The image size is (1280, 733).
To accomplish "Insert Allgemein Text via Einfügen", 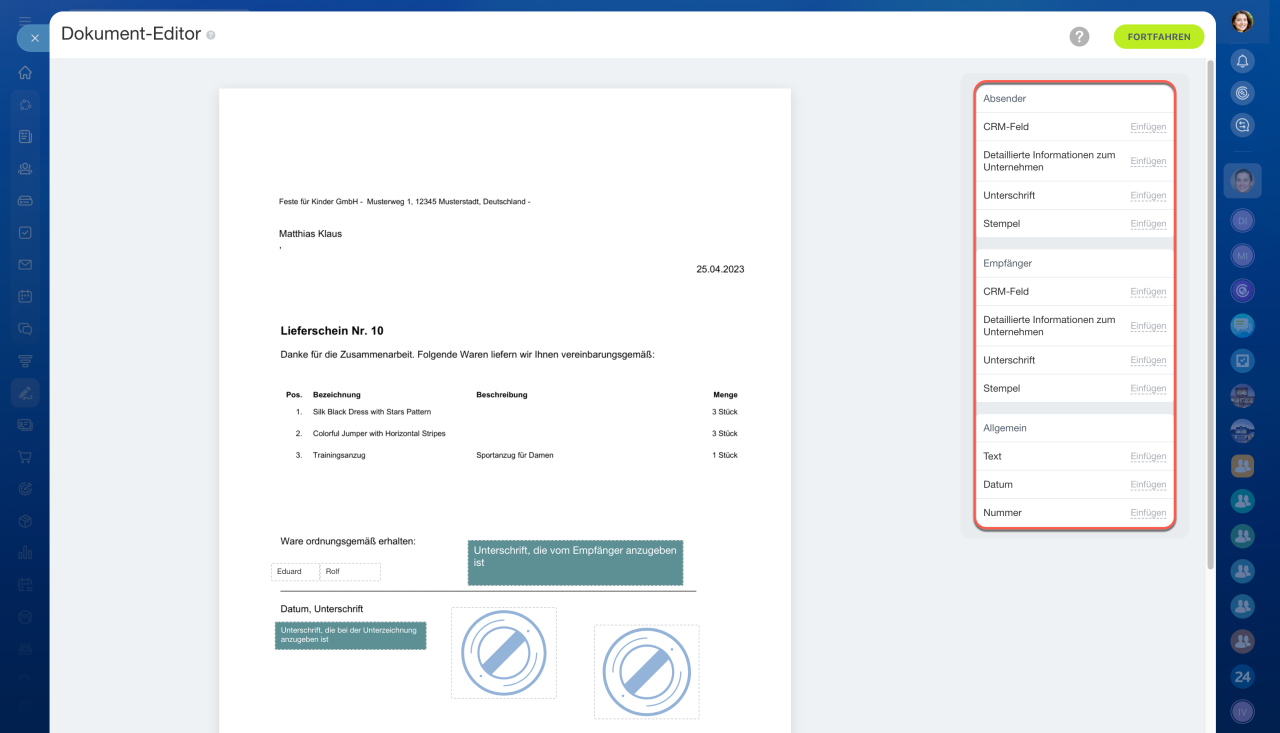I will click(x=1148, y=457).
